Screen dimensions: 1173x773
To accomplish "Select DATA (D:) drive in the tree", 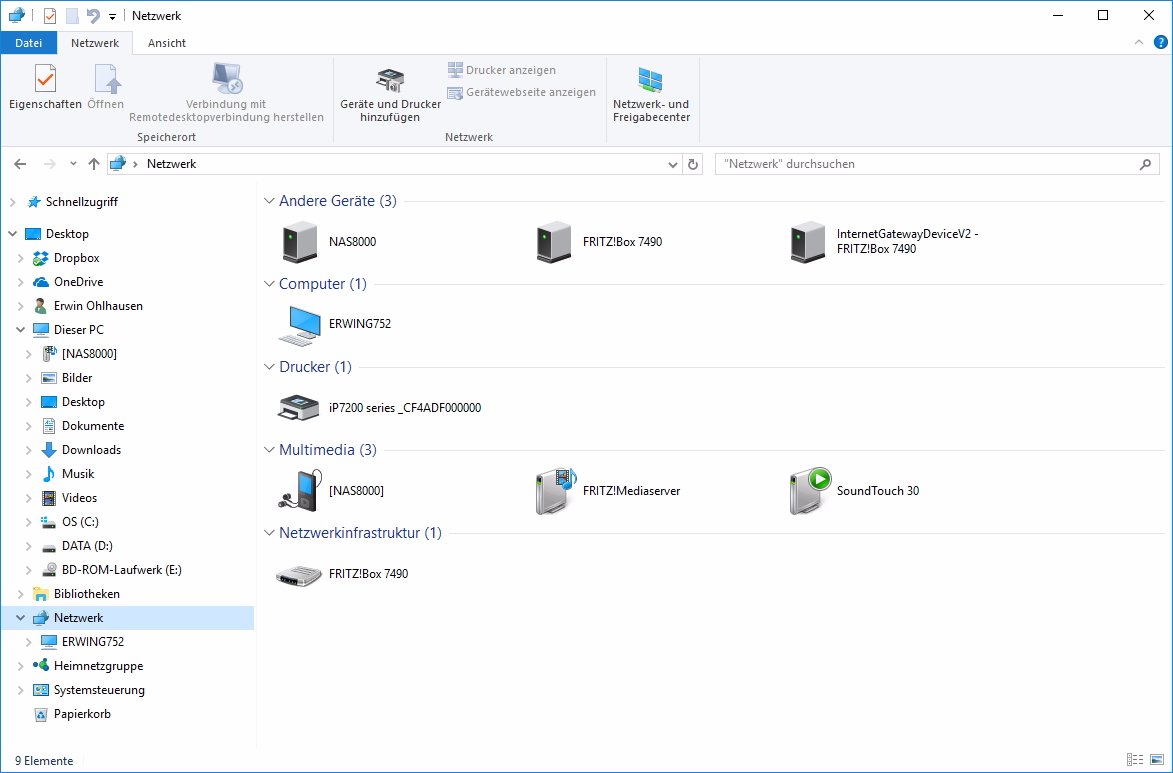I will click(x=87, y=546).
